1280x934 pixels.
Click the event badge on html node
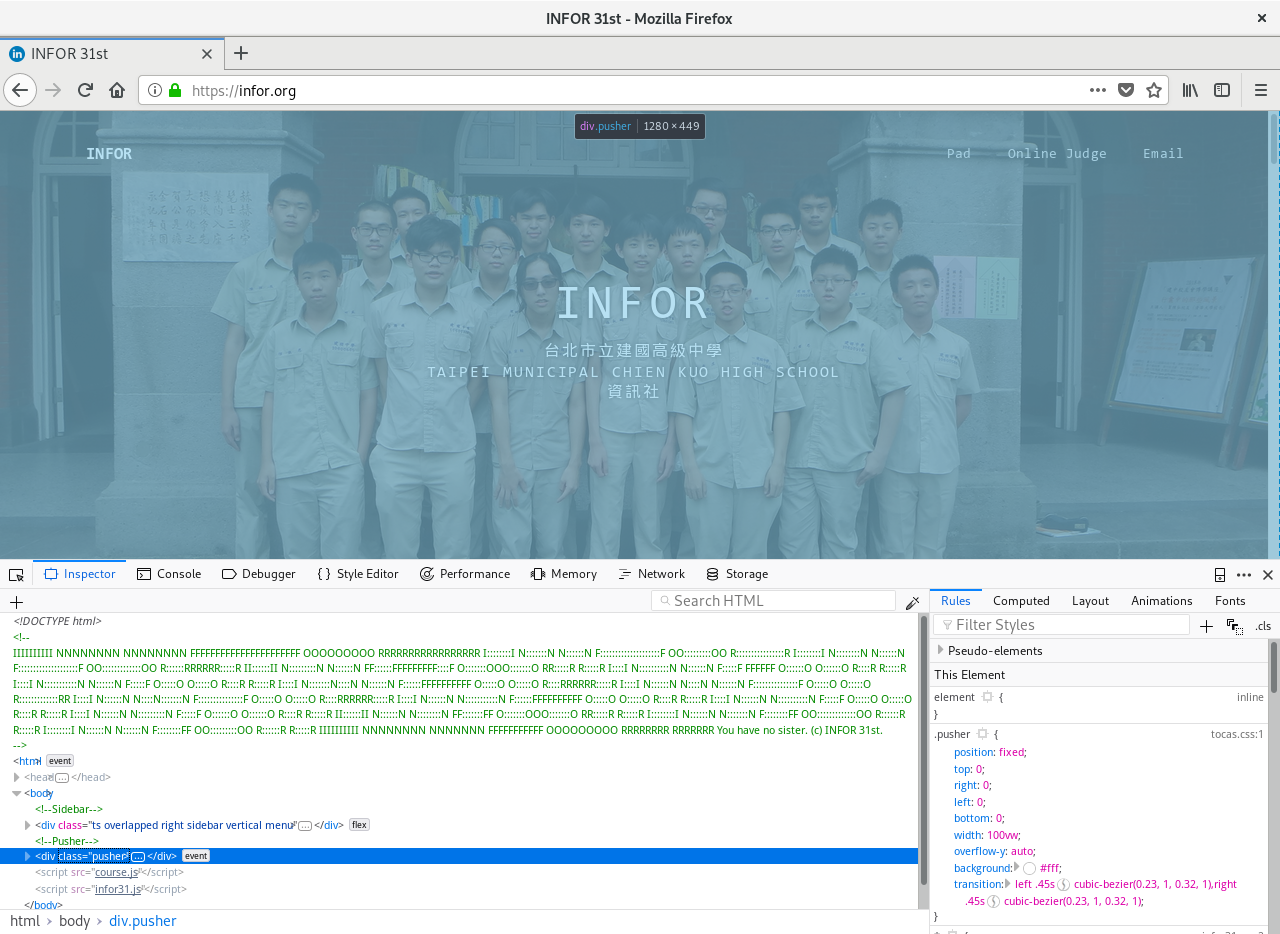(x=60, y=761)
